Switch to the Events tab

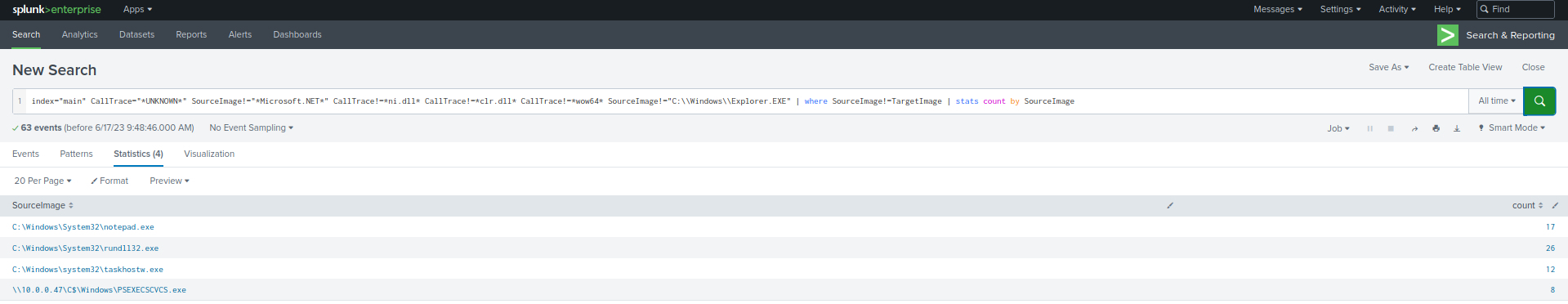(x=25, y=154)
